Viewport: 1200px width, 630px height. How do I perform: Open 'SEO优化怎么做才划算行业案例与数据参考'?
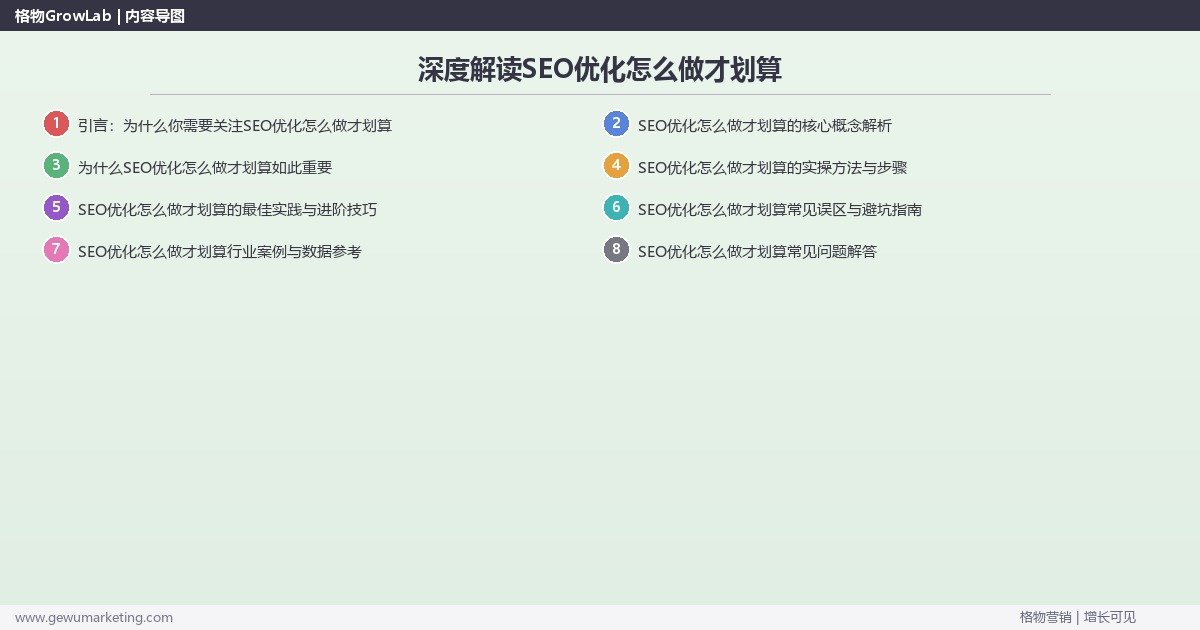pyautogui.click(x=220, y=252)
